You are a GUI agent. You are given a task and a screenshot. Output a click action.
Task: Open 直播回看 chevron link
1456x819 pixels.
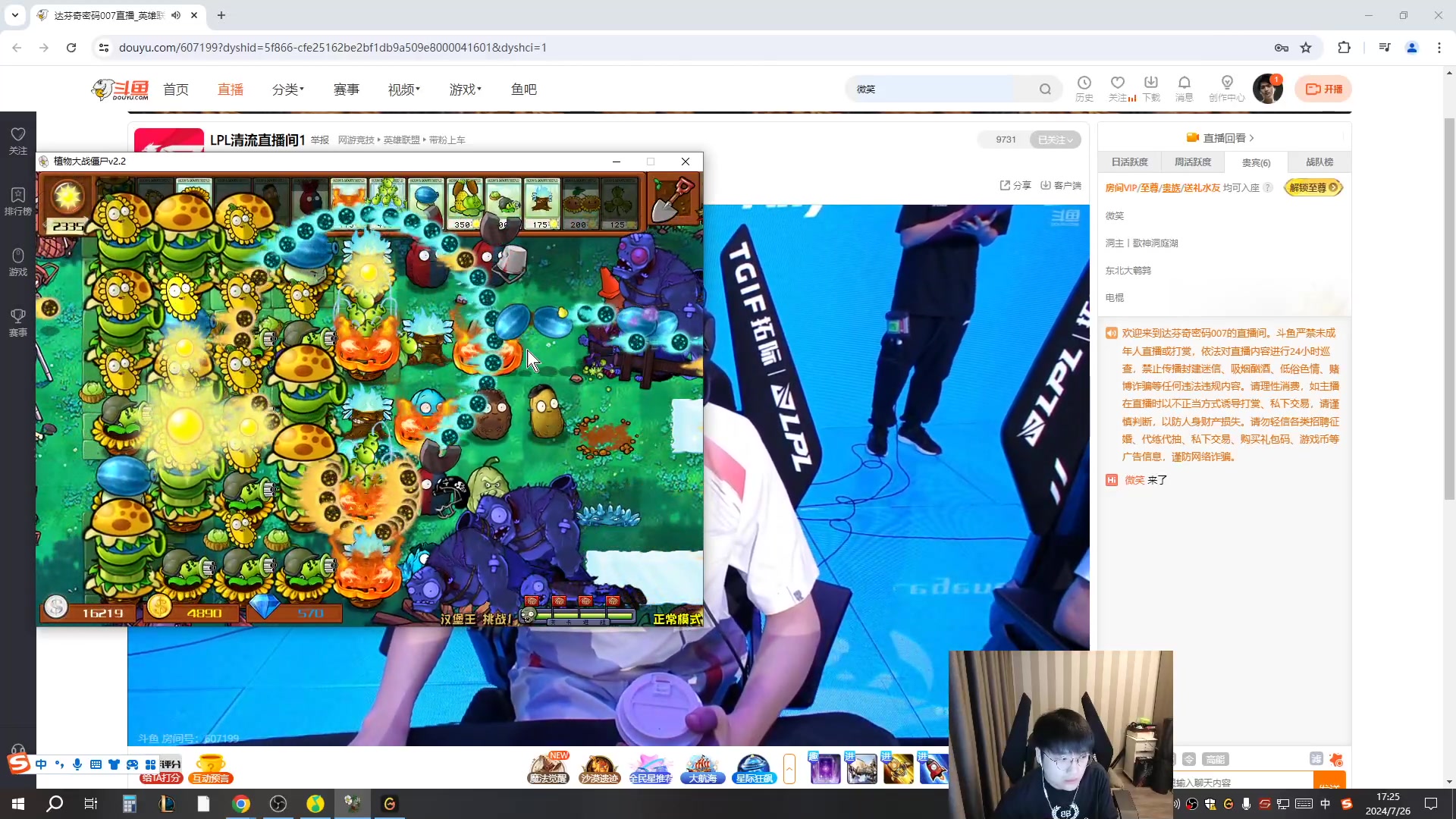click(x=1221, y=138)
